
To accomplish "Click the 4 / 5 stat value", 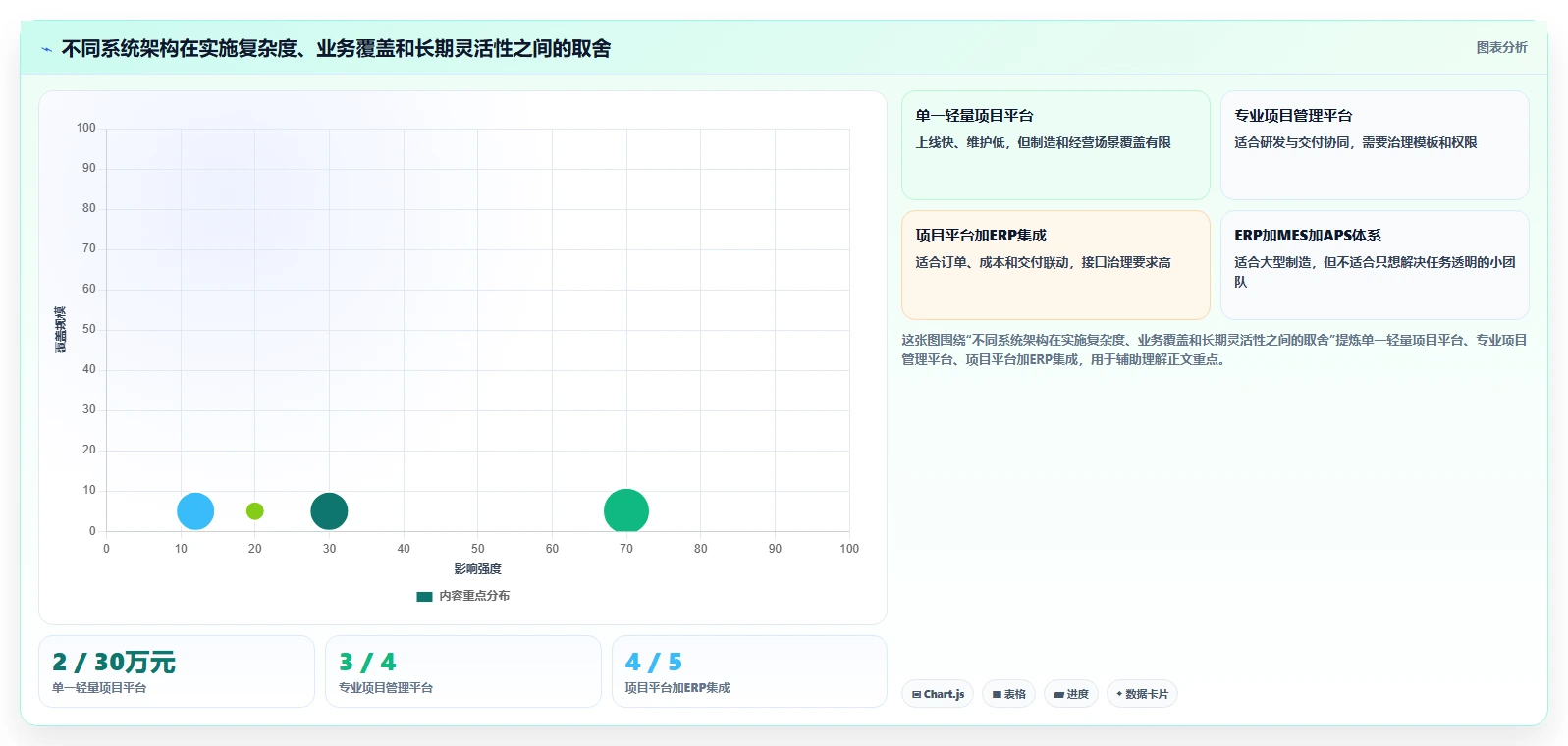I will (x=654, y=663).
